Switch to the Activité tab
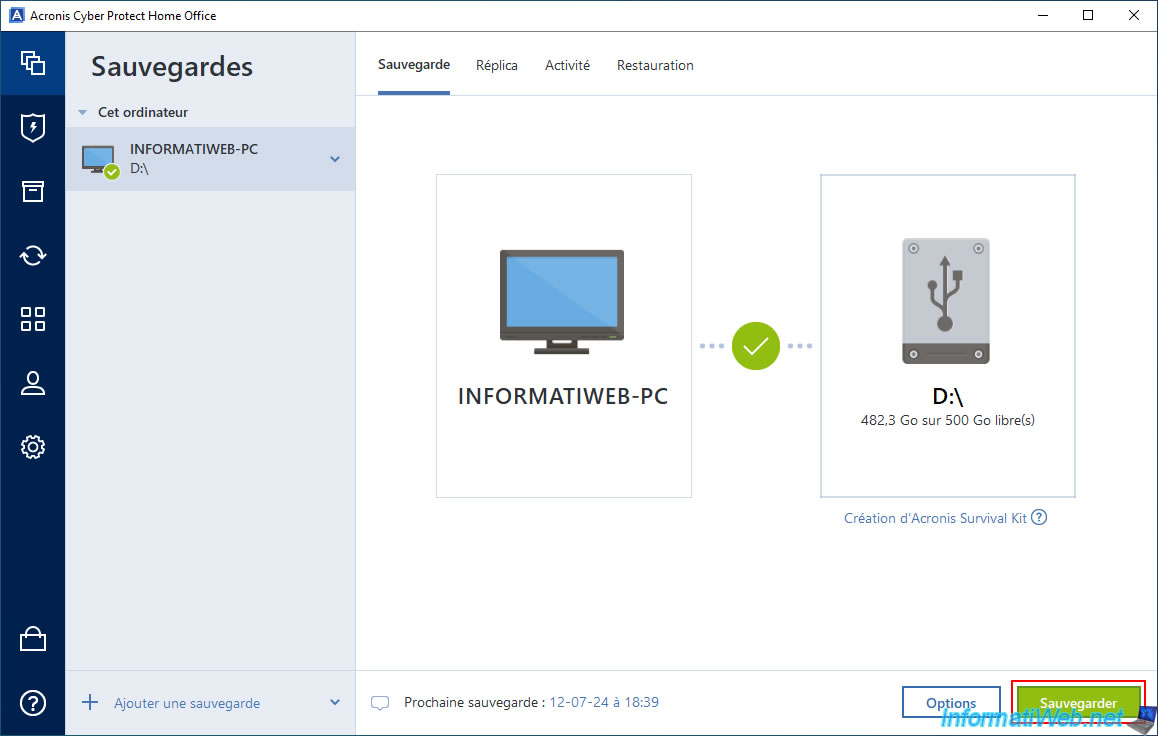Viewport: 1158px width, 736px height. click(x=567, y=66)
